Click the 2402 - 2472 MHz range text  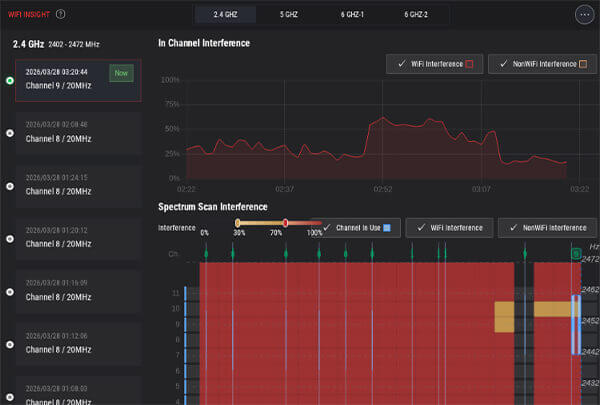point(74,44)
